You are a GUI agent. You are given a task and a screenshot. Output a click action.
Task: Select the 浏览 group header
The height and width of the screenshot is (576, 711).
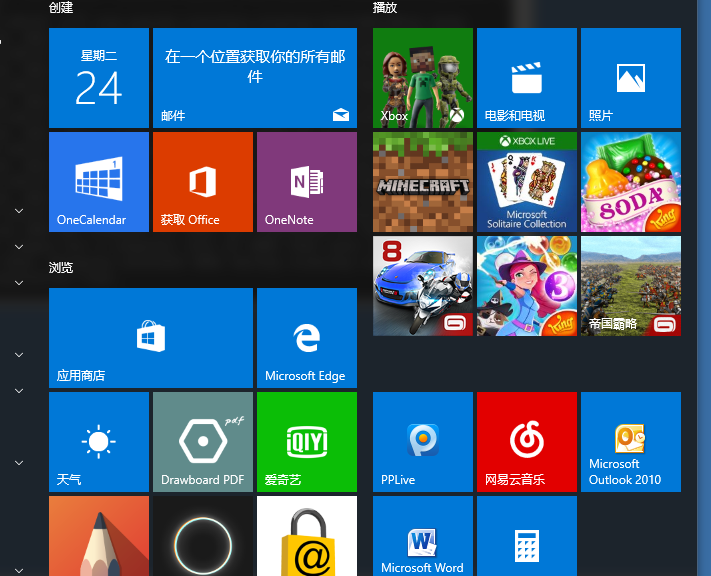point(61,267)
